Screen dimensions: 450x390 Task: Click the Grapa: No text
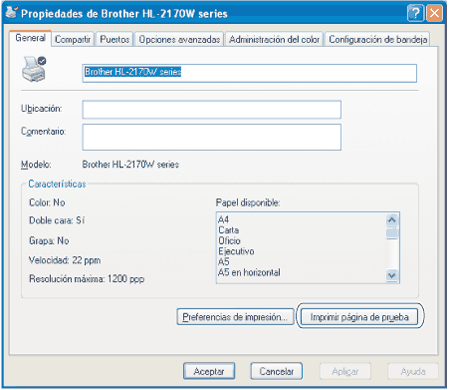click(x=49, y=240)
